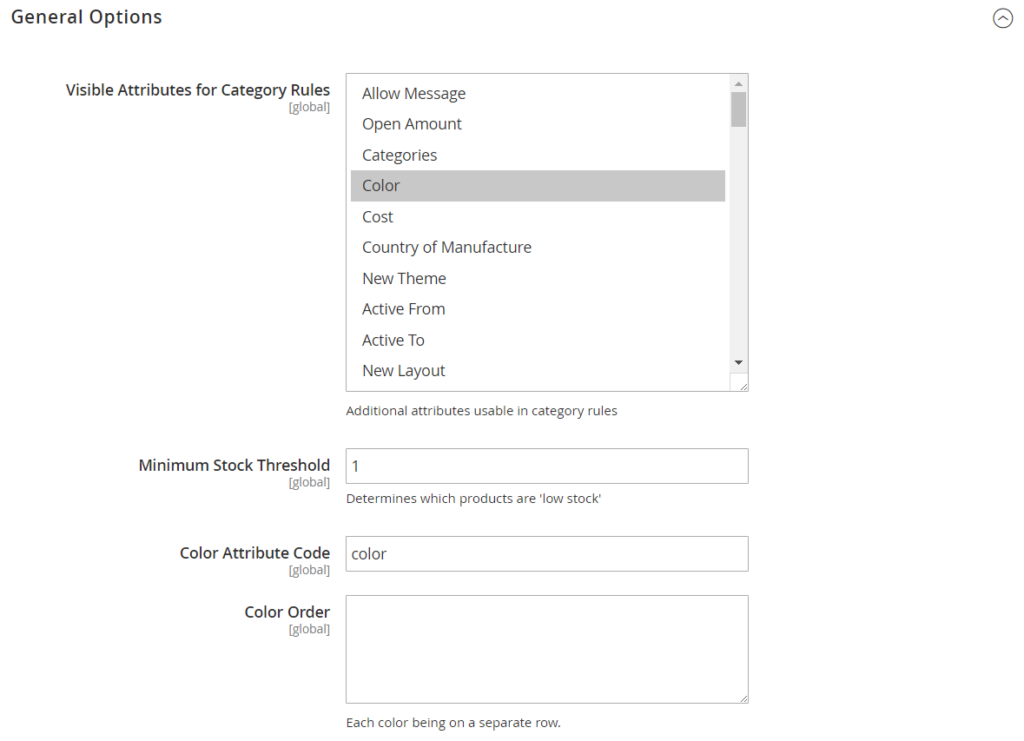The image size is (1024, 741).
Task: Click the Color Order textarea resize handle
Action: [x=742, y=697]
